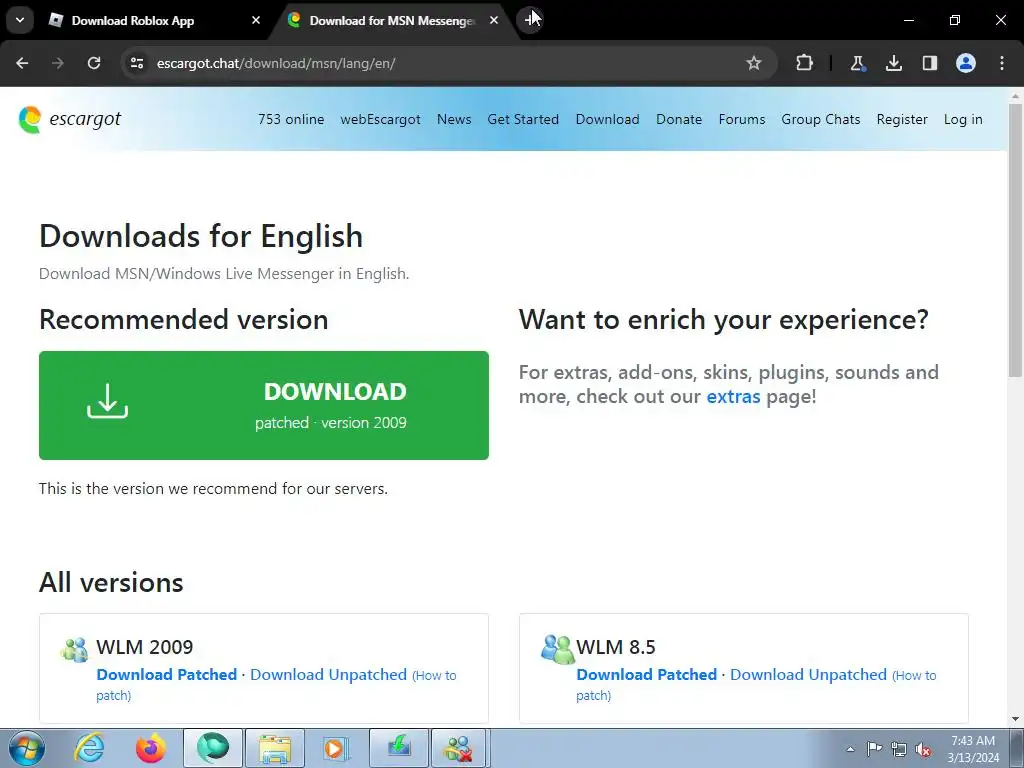This screenshot has width=1024, height=768.
Task: Show hidden system tray icons
Action: point(850,749)
